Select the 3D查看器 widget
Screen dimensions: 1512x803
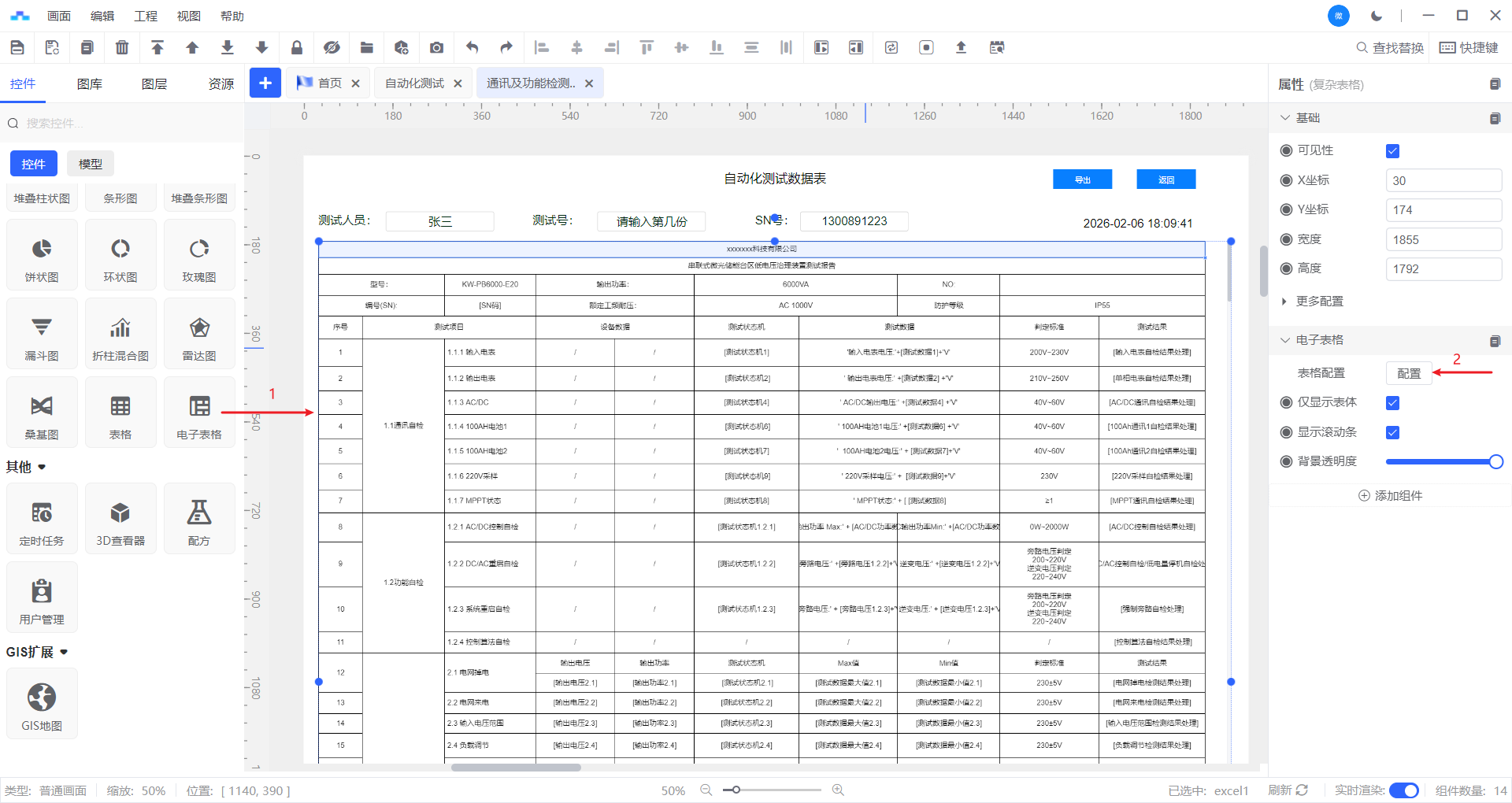coord(120,519)
